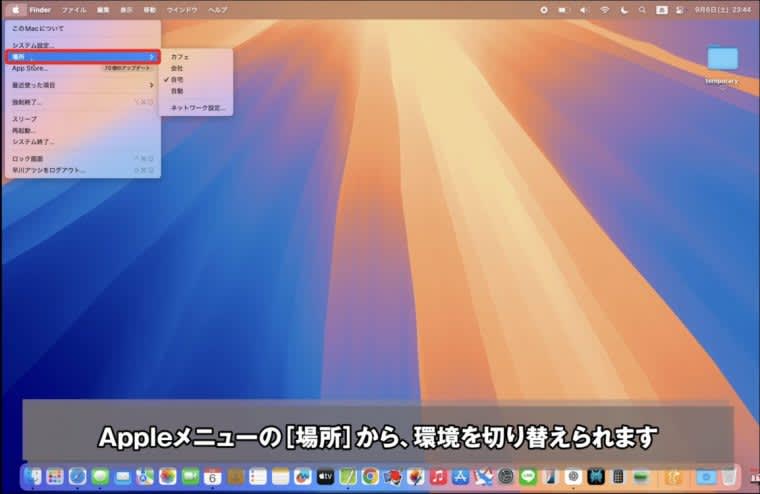Click Wi-Fi status icon in menu bar
Image resolution: width=760 pixels, height=494 pixels.
pyautogui.click(x=604, y=9)
